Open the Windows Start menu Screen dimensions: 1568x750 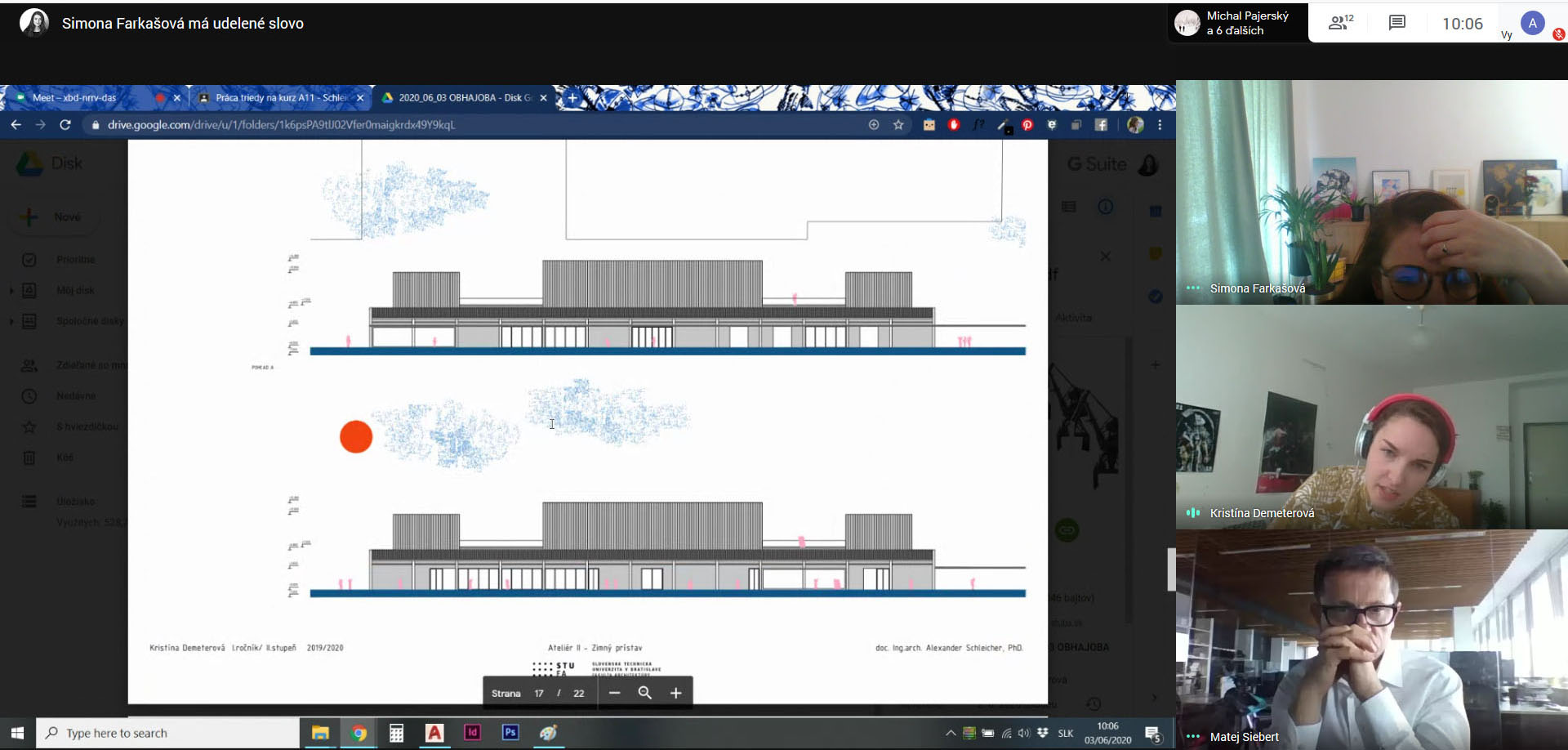(17, 733)
